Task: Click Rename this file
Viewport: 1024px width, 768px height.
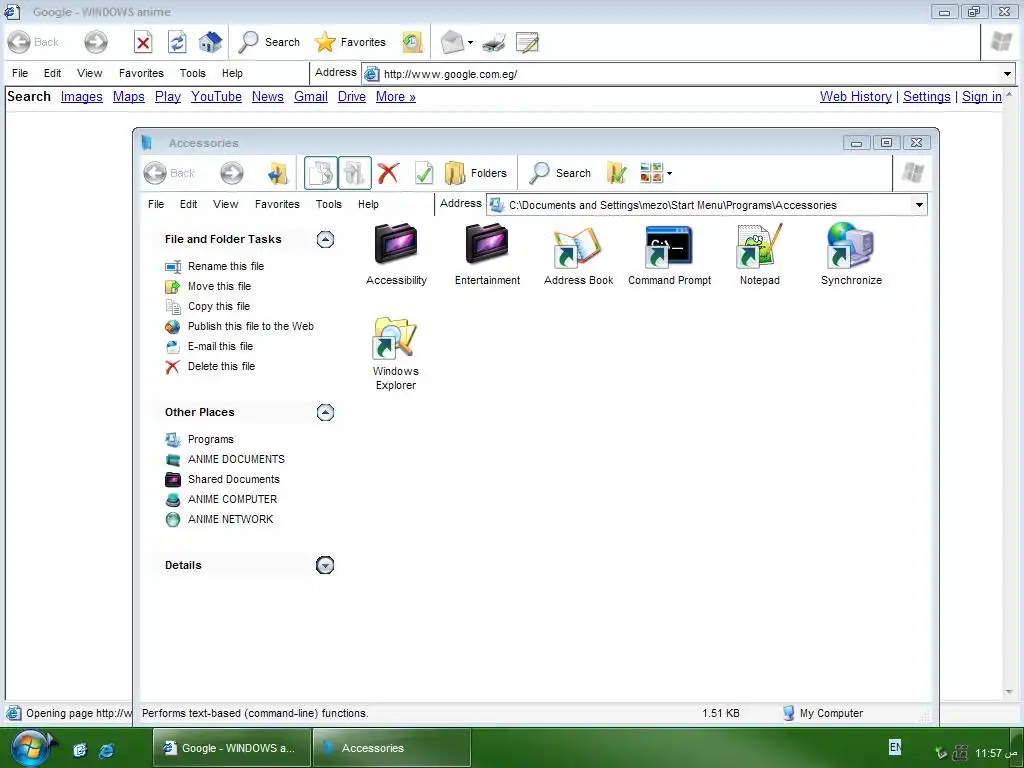Action: coord(225,266)
